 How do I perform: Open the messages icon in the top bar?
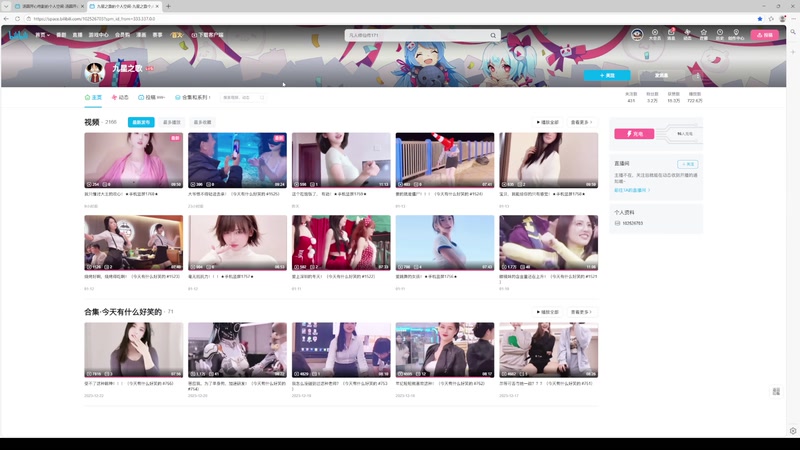[671, 34]
